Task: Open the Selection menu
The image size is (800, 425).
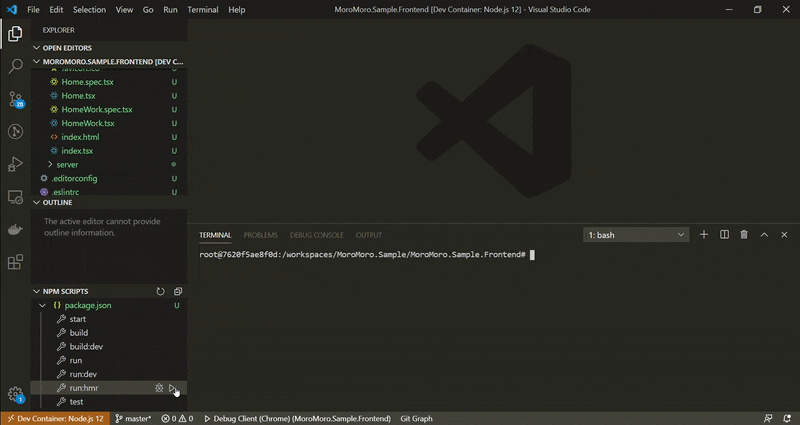Action: tap(89, 10)
